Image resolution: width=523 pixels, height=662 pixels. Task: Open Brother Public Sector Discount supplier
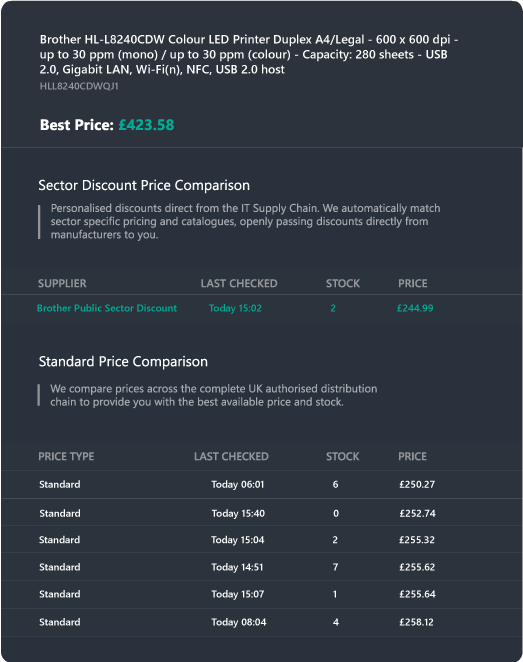[107, 308]
